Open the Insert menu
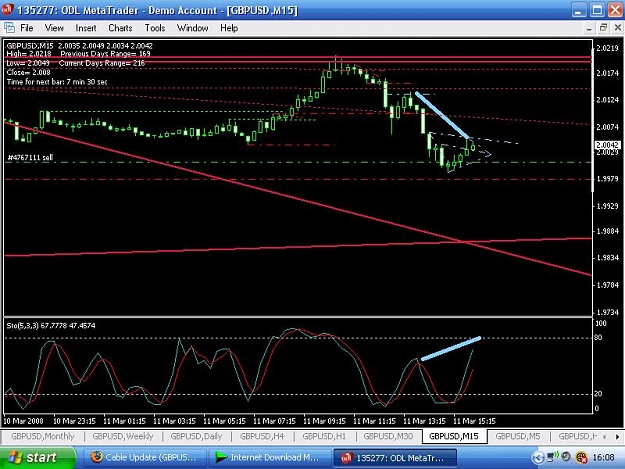 pos(86,28)
